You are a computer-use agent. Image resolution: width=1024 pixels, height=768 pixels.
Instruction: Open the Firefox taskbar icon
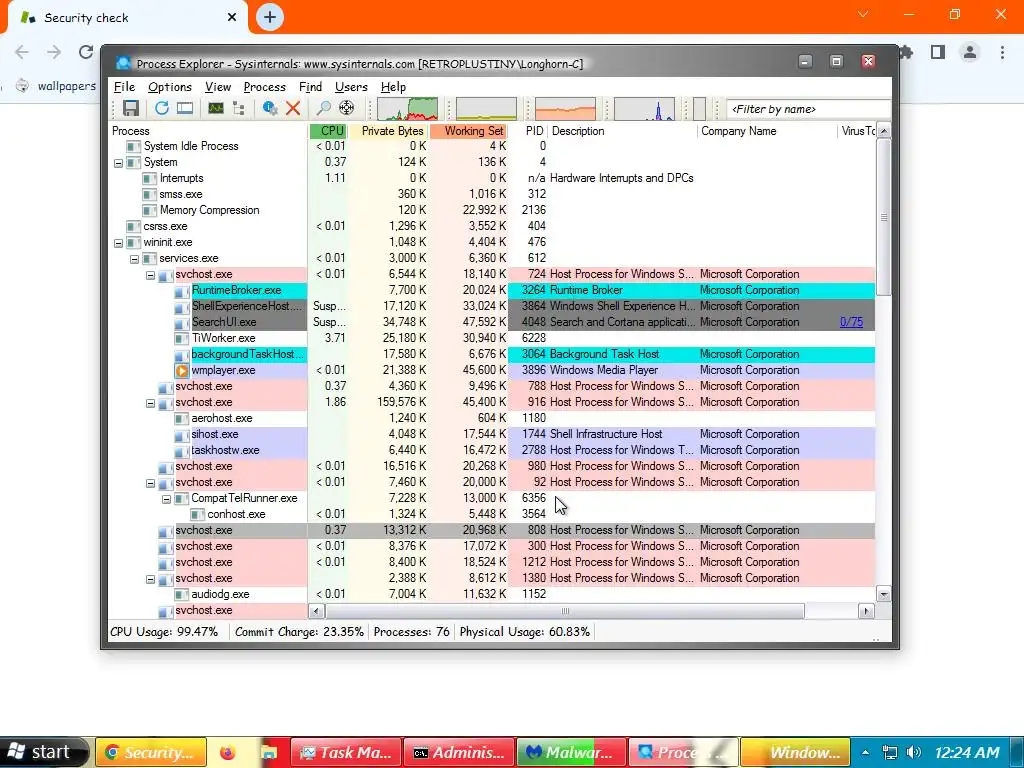(x=227, y=753)
